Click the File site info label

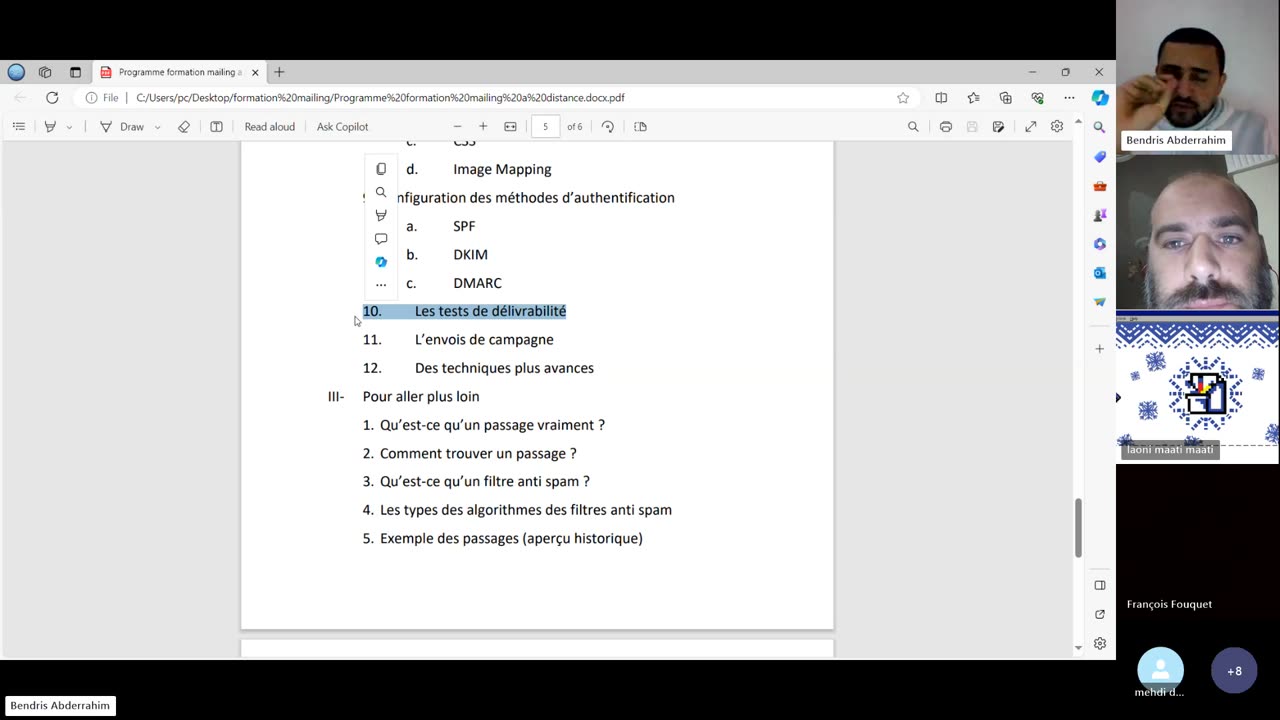click(x=102, y=98)
